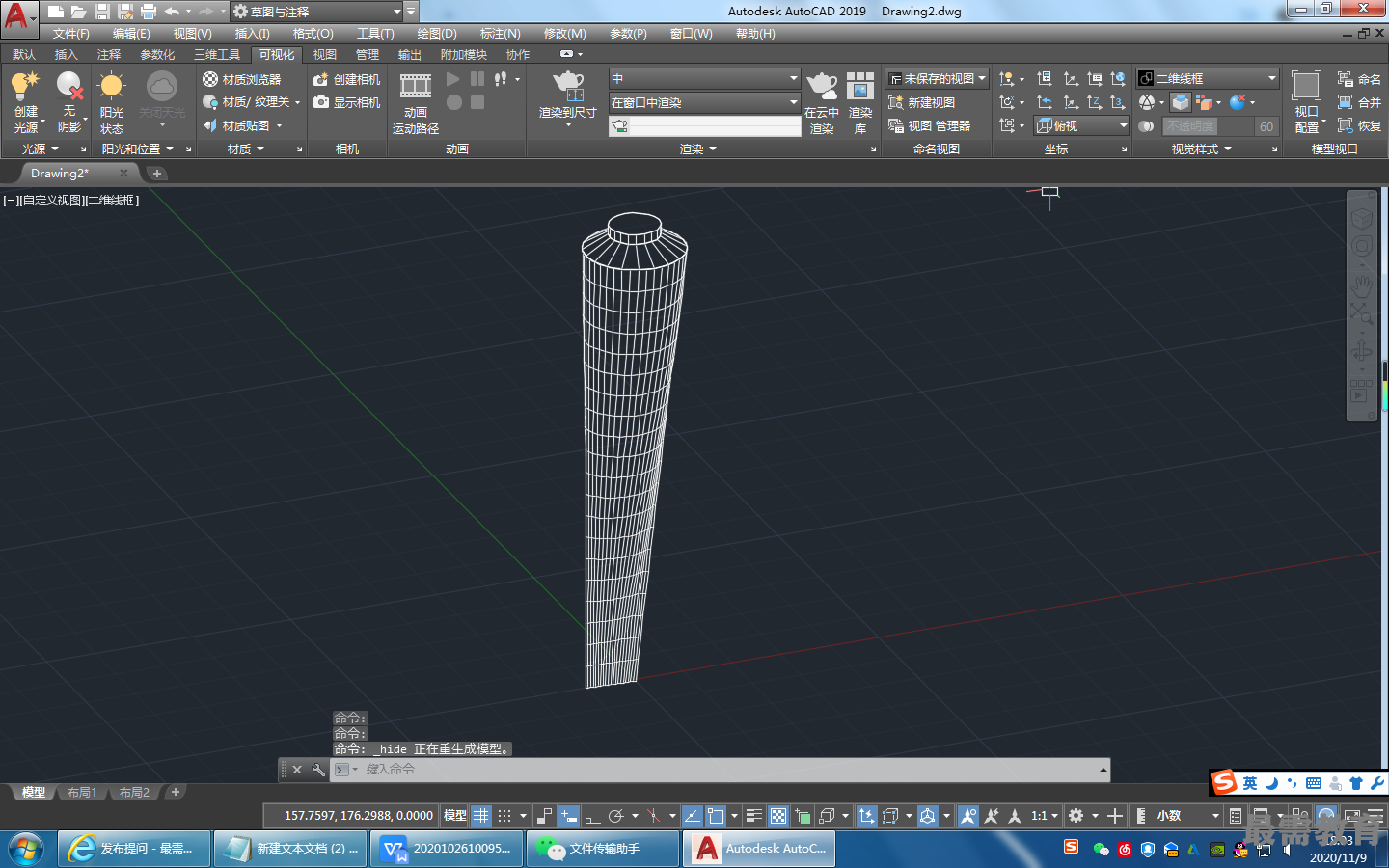Open the 二维线框 visual style dropdown
The height and width of the screenshot is (868, 1389).
[1207, 78]
